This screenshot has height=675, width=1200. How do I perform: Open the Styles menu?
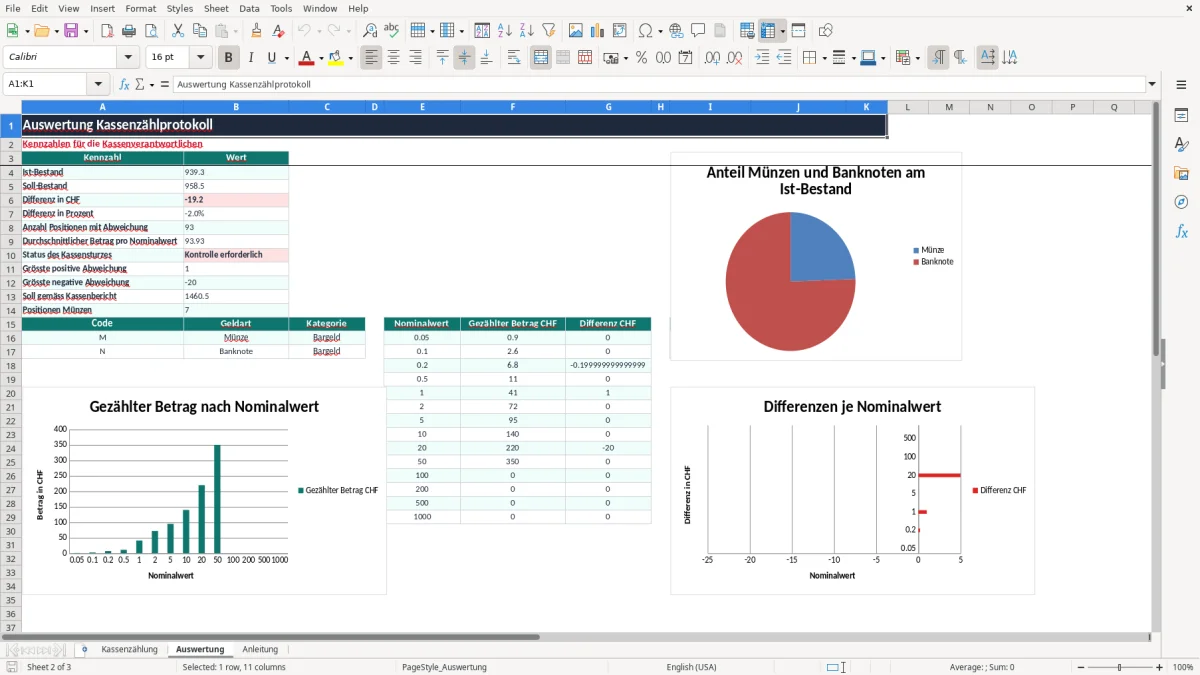click(180, 8)
